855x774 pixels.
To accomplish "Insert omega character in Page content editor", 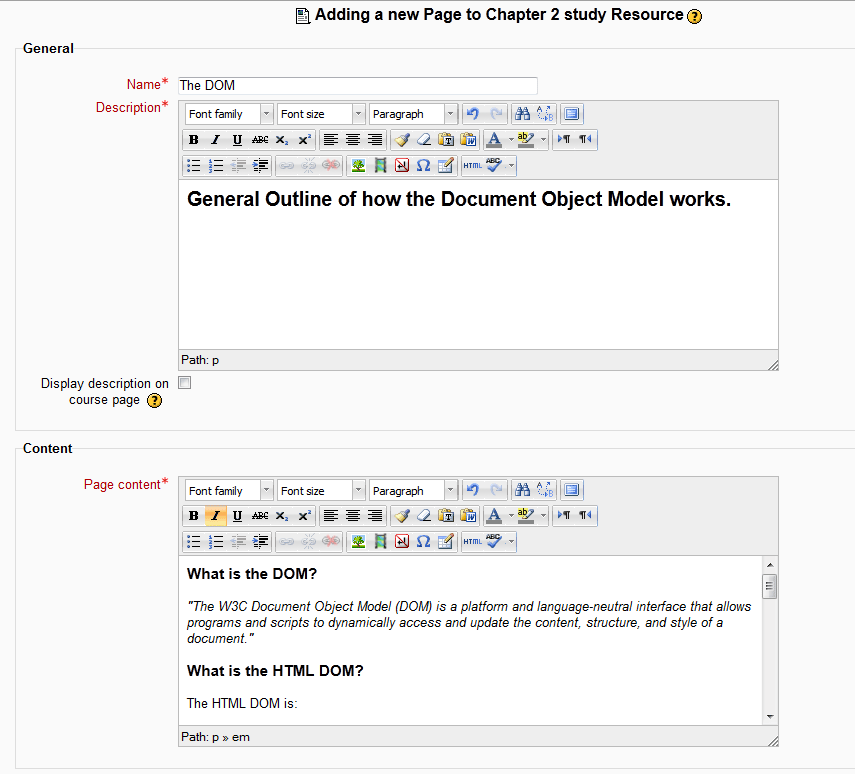I will [424, 542].
